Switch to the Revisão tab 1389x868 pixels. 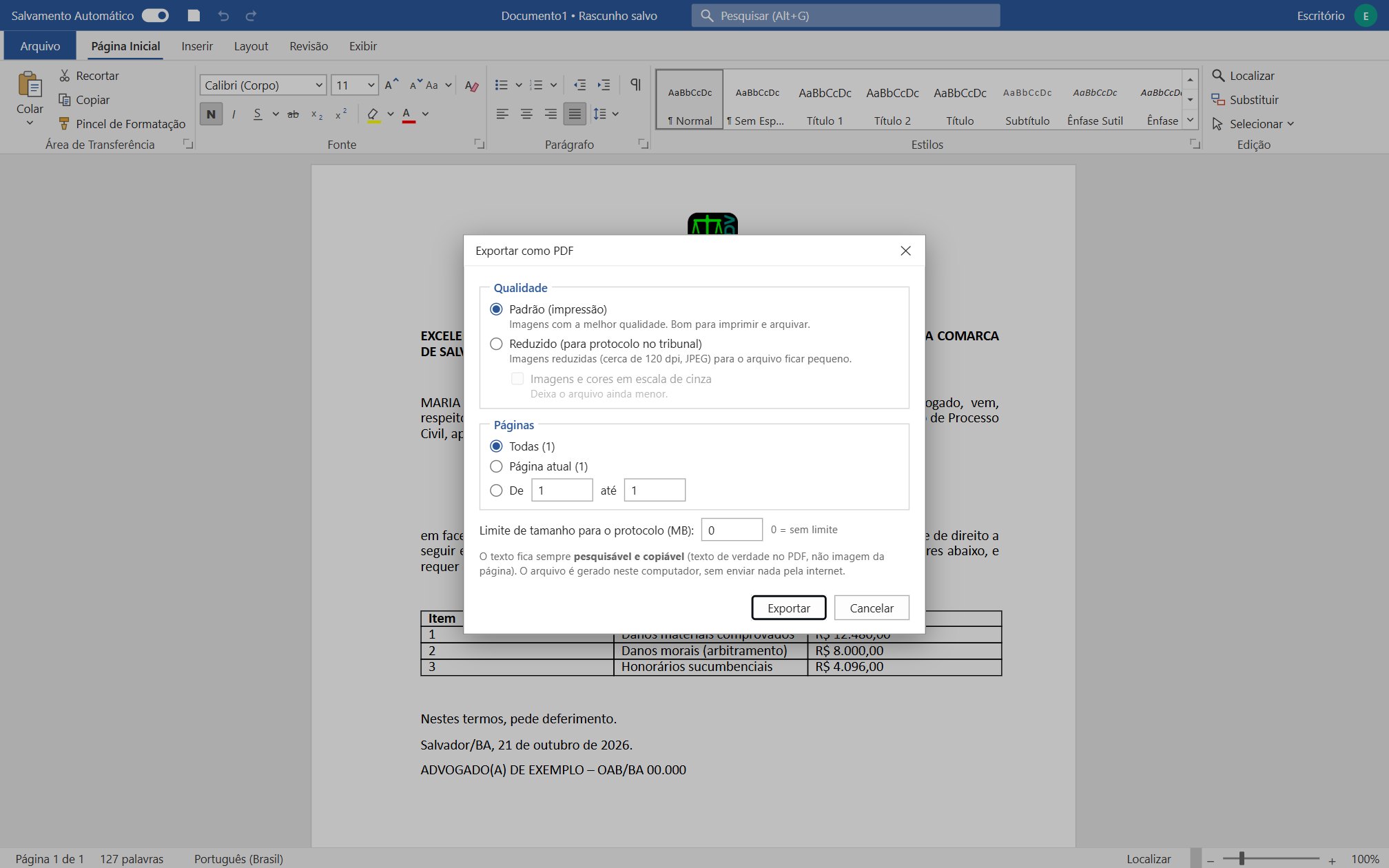[309, 46]
